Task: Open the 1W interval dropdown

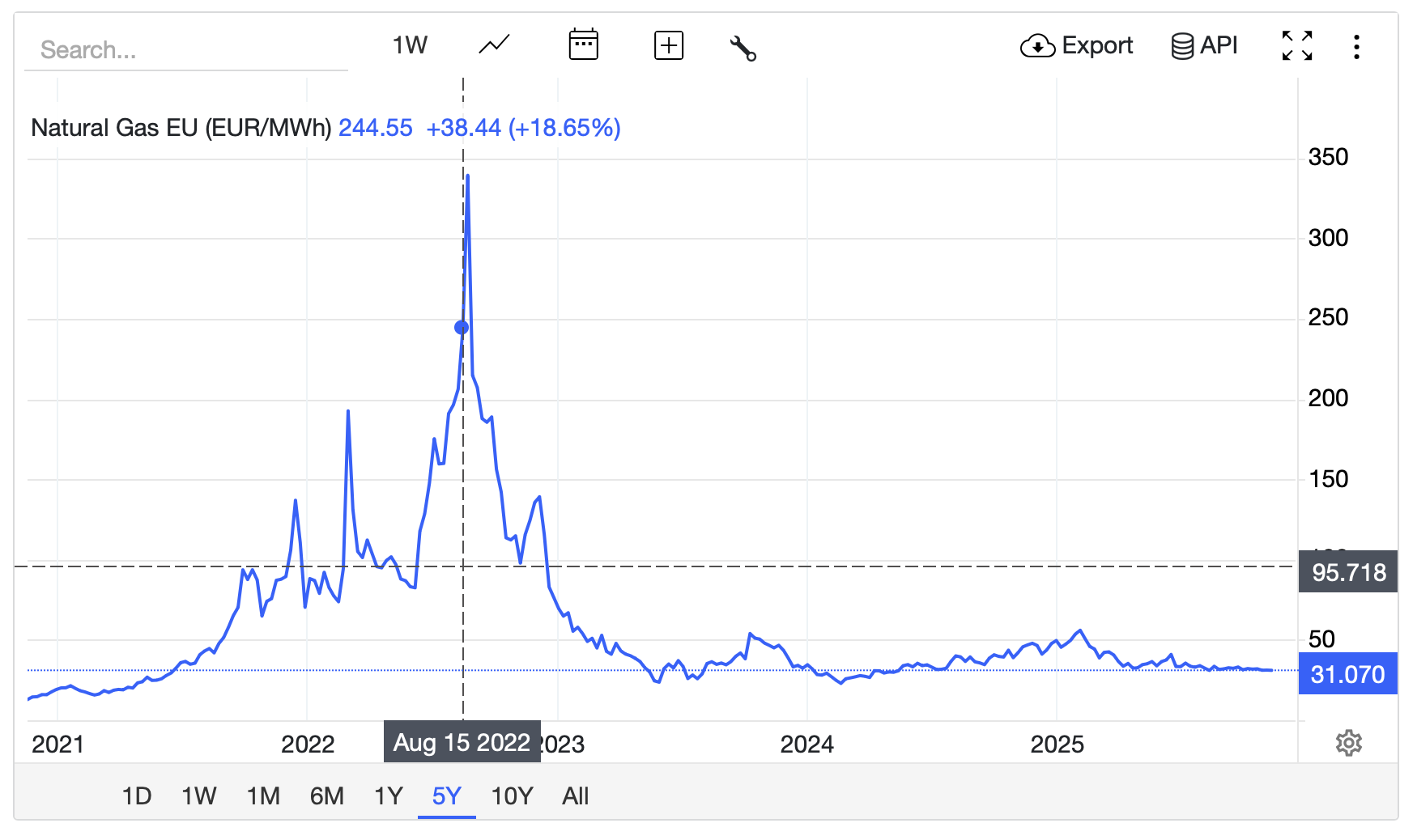Action: tap(410, 45)
